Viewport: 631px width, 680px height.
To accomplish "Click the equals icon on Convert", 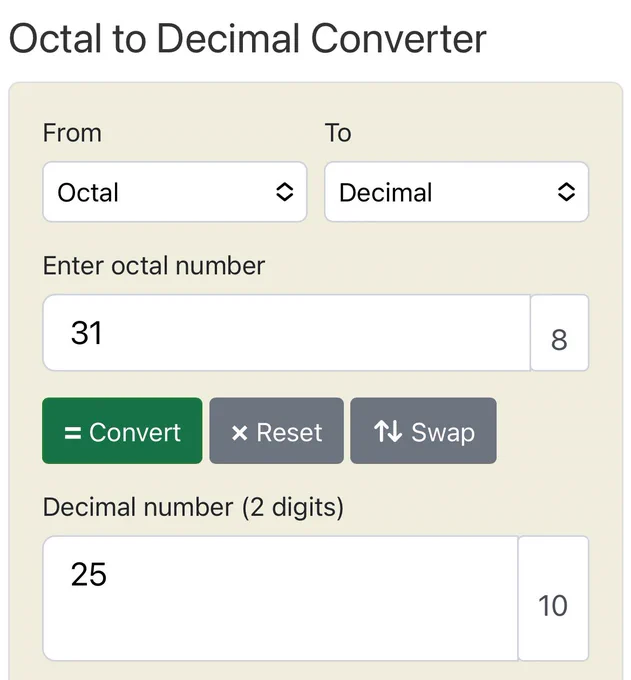I will 72,433.
